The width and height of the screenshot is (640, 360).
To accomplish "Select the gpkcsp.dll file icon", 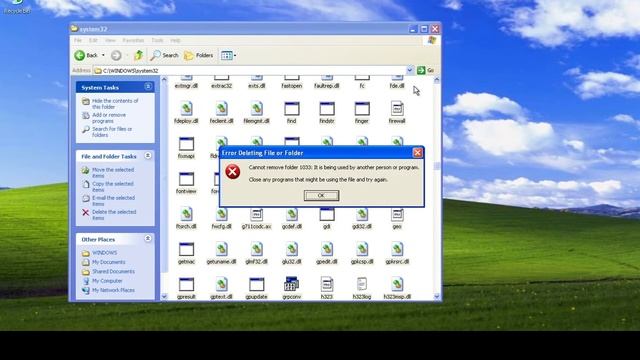I will [362, 249].
